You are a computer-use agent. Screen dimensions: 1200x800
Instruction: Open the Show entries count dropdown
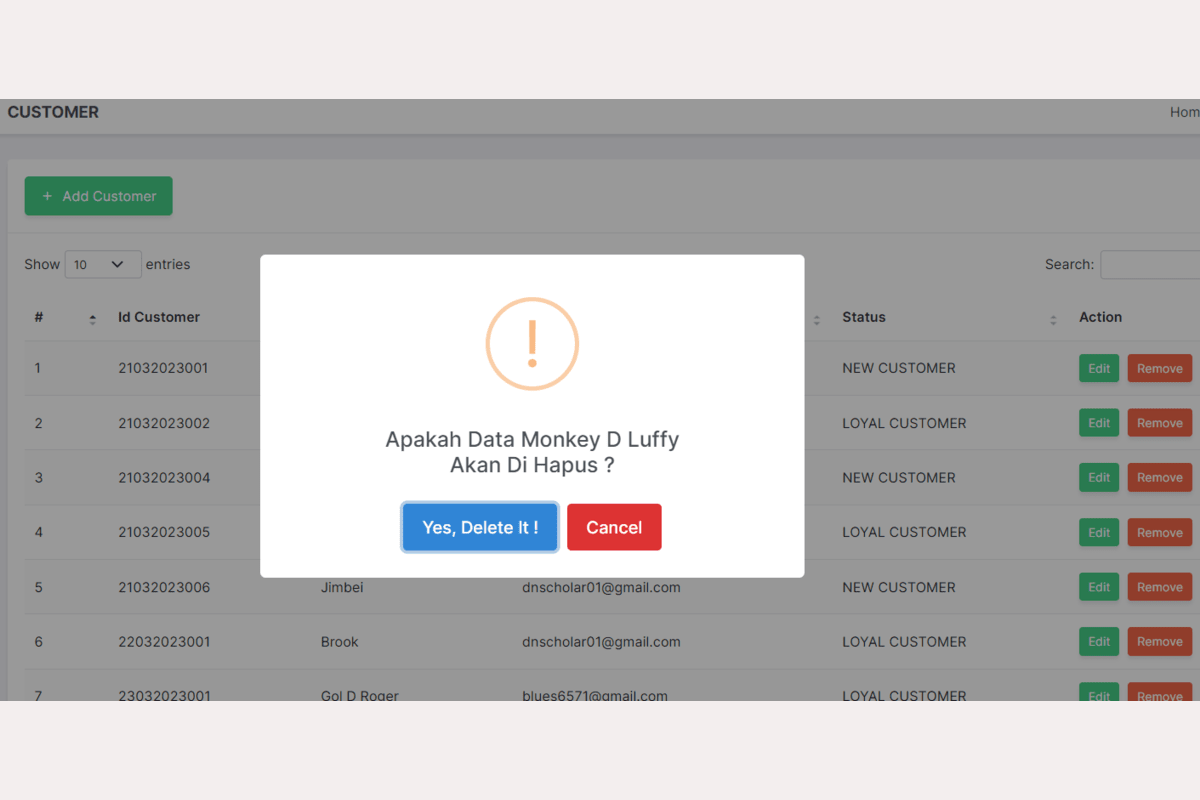[x=103, y=265]
